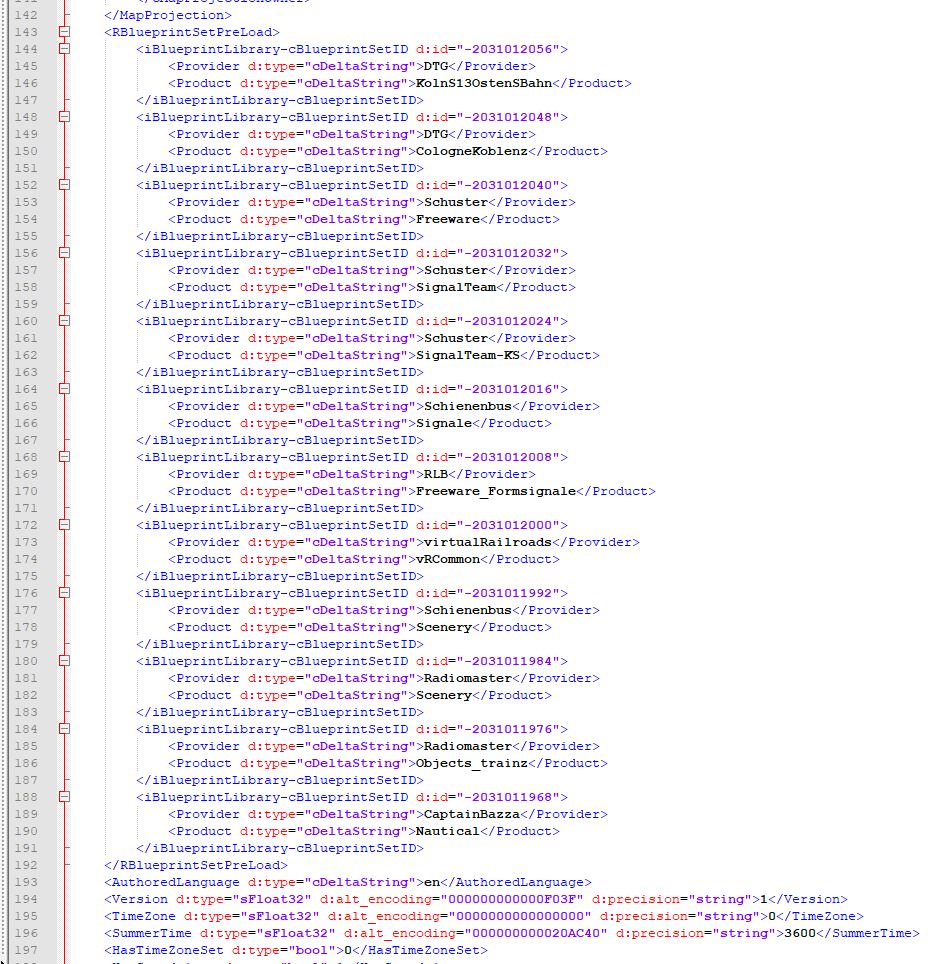The image size is (938, 964).
Task: Click Schienenbus provider on line 165
Action: click(x=468, y=406)
